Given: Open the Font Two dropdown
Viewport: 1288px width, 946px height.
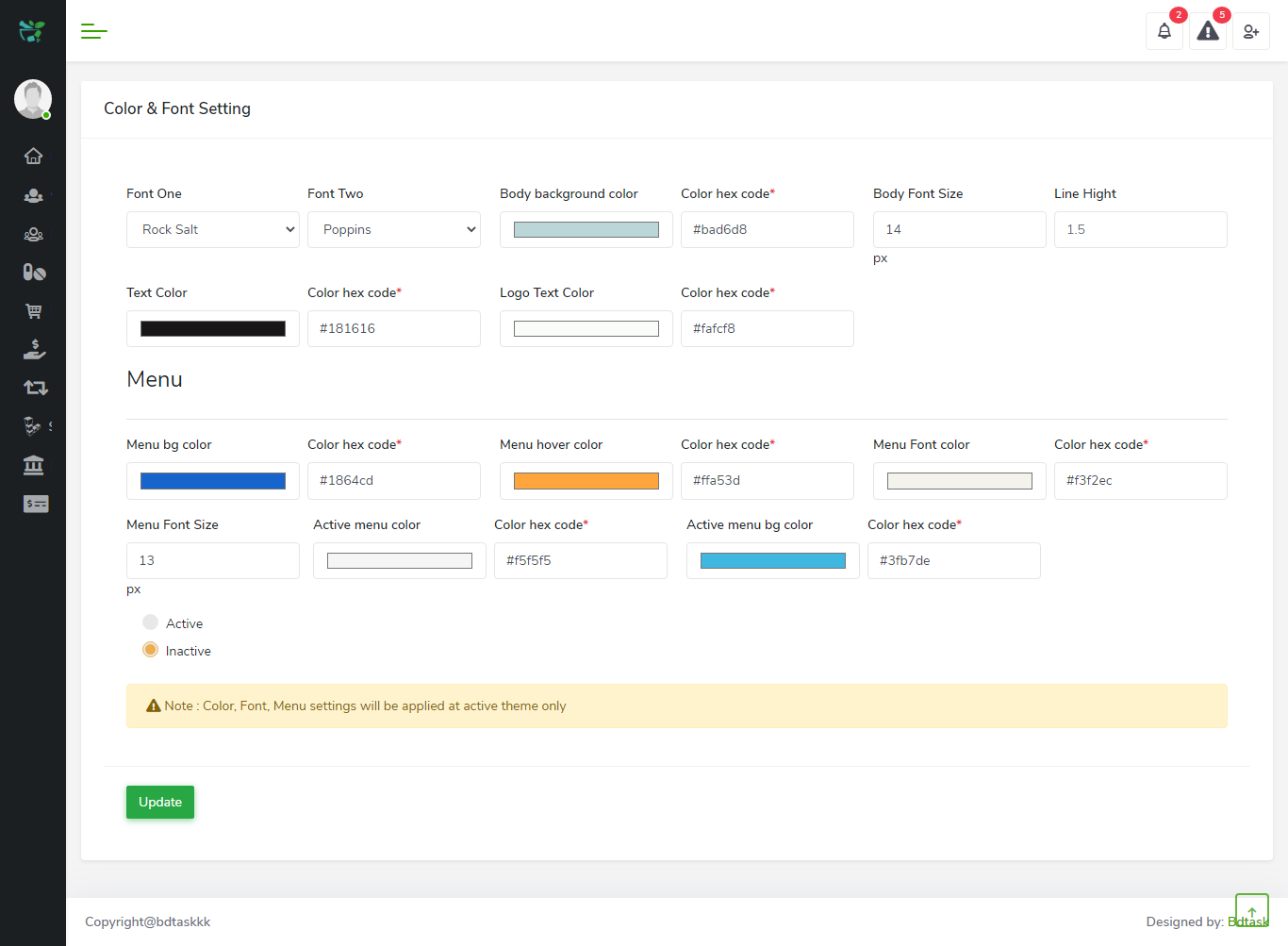Looking at the screenshot, I should coord(394,229).
